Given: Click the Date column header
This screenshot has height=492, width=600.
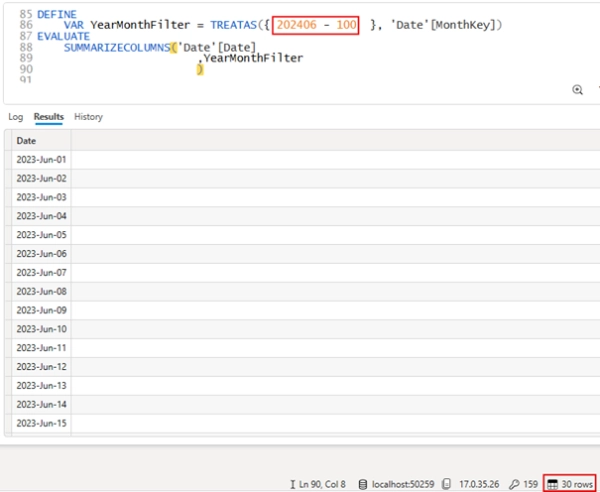Looking at the screenshot, I should (26, 141).
